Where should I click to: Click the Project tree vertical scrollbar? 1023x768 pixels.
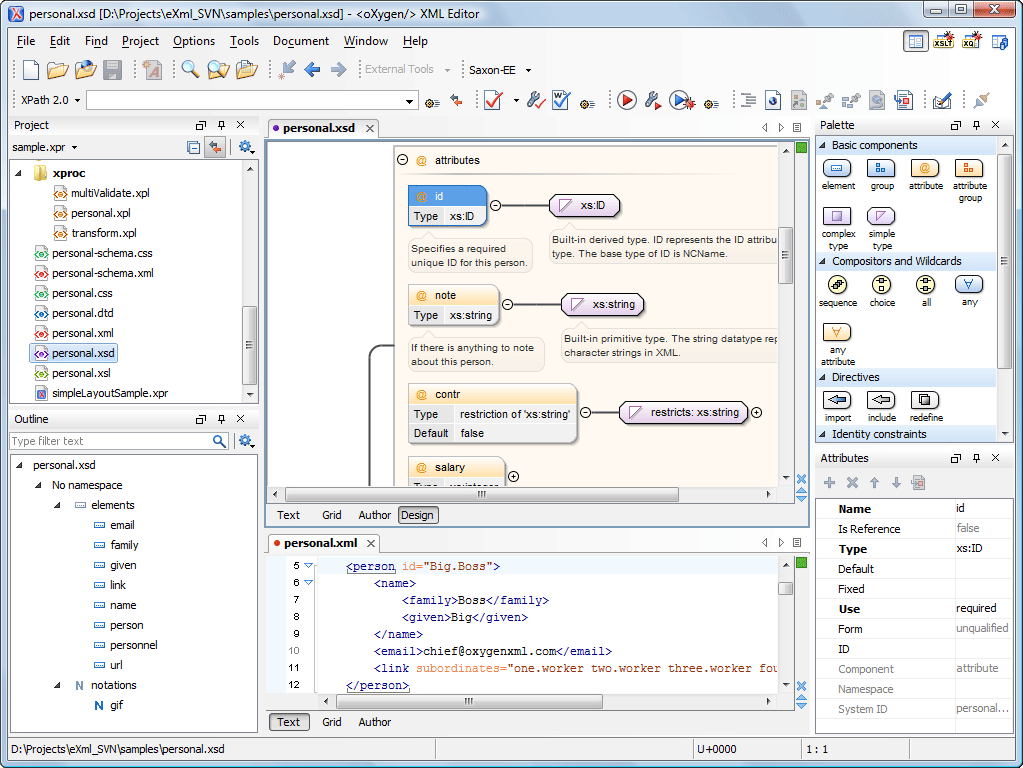coord(249,345)
